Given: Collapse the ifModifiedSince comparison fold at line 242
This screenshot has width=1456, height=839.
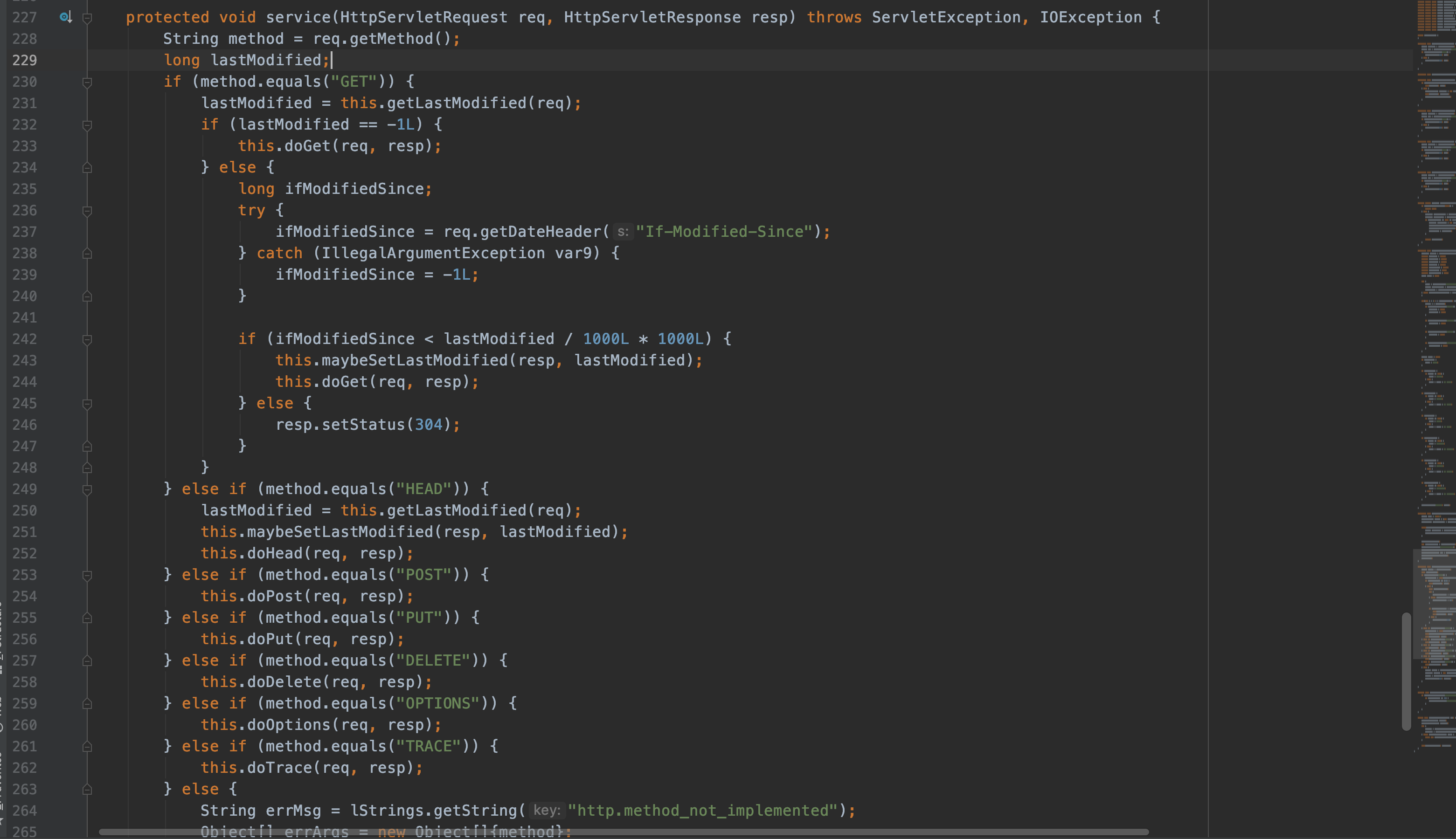Looking at the screenshot, I should point(87,340).
